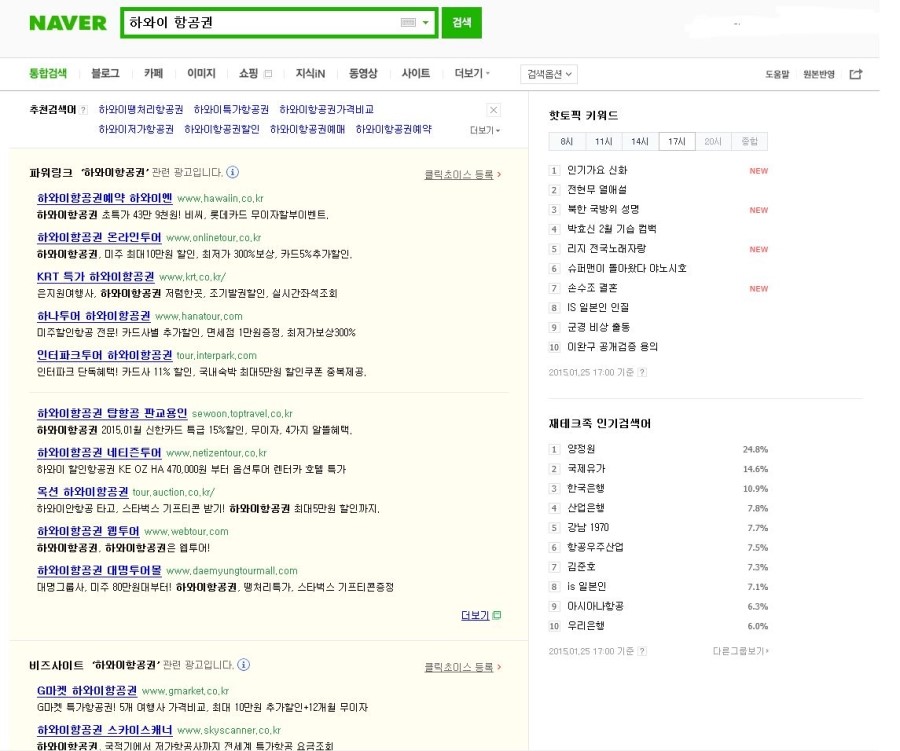
Task: Click the share/export icon at top right
Action: click(x=856, y=74)
